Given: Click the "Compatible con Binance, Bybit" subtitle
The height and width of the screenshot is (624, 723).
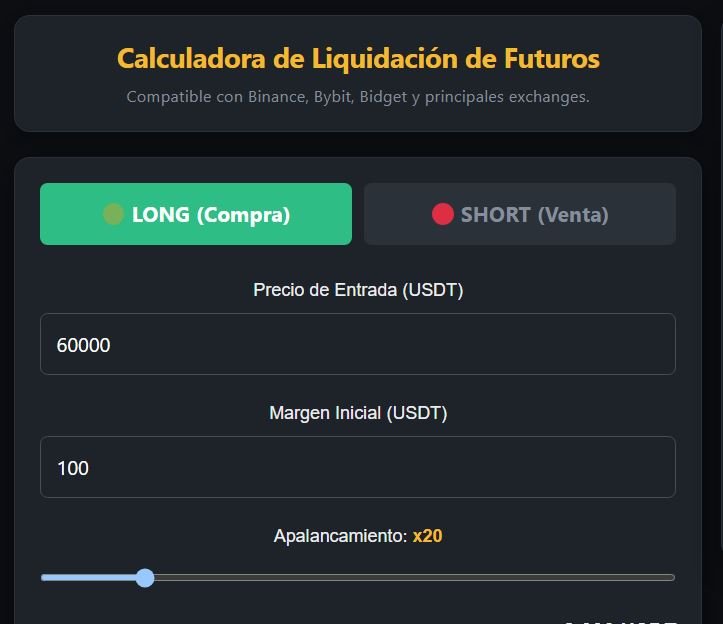Looking at the screenshot, I should pos(240,97).
